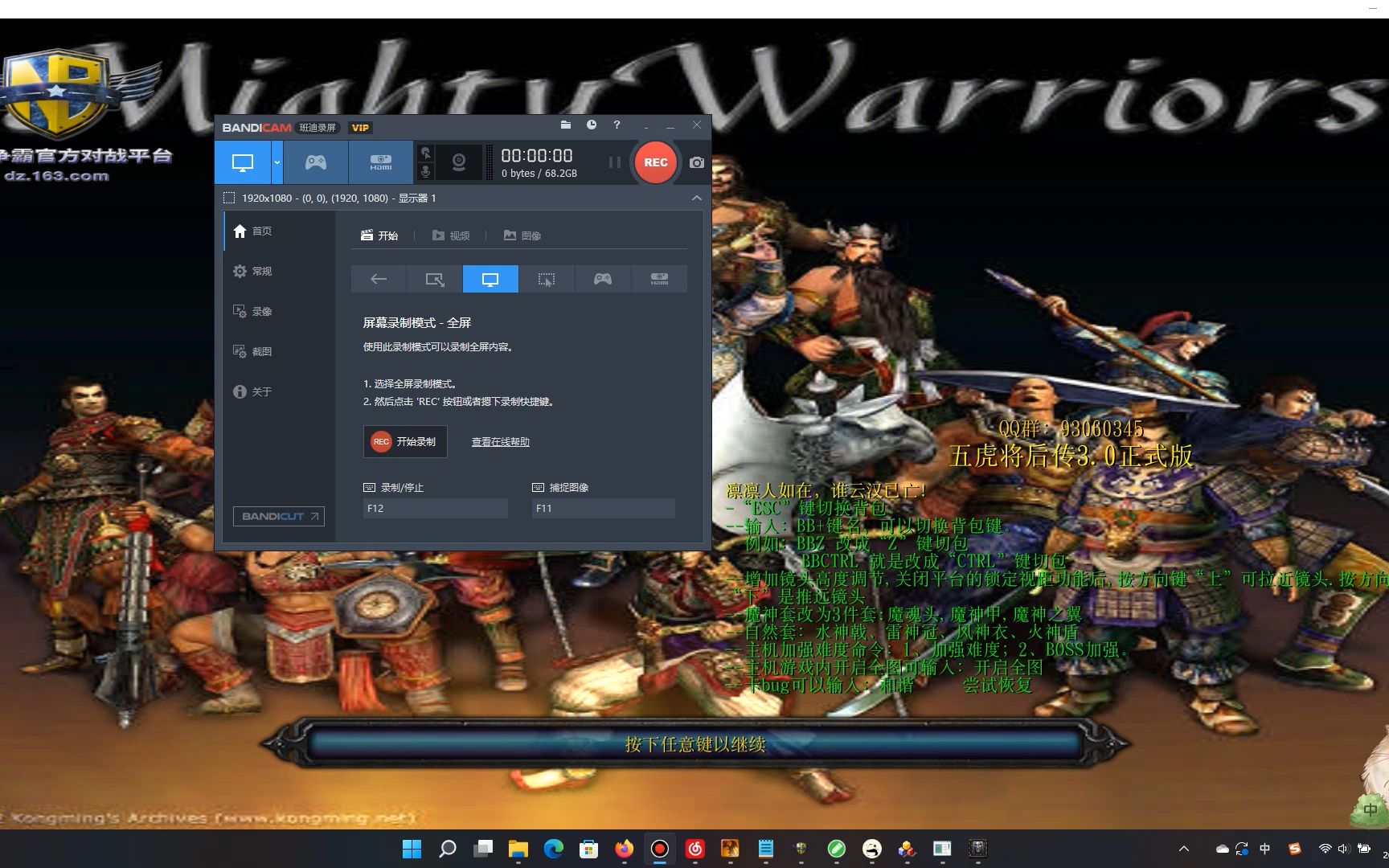Open Microsoft Store from taskbar

click(589, 849)
